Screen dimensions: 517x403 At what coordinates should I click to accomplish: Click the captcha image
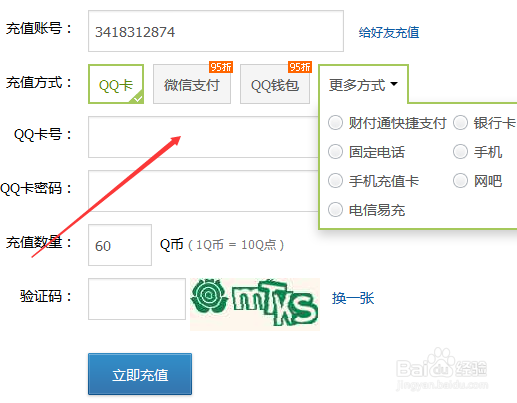[x=255, y=304]
